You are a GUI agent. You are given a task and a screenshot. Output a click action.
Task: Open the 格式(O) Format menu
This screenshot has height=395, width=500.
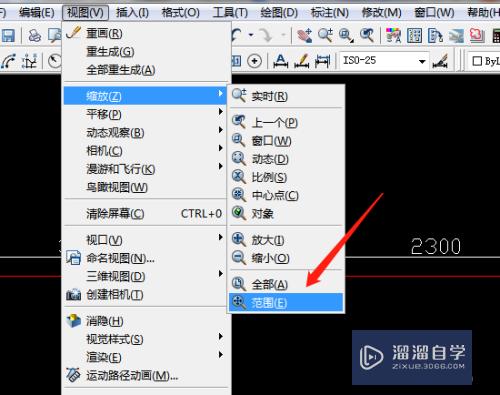click(180, 13)
